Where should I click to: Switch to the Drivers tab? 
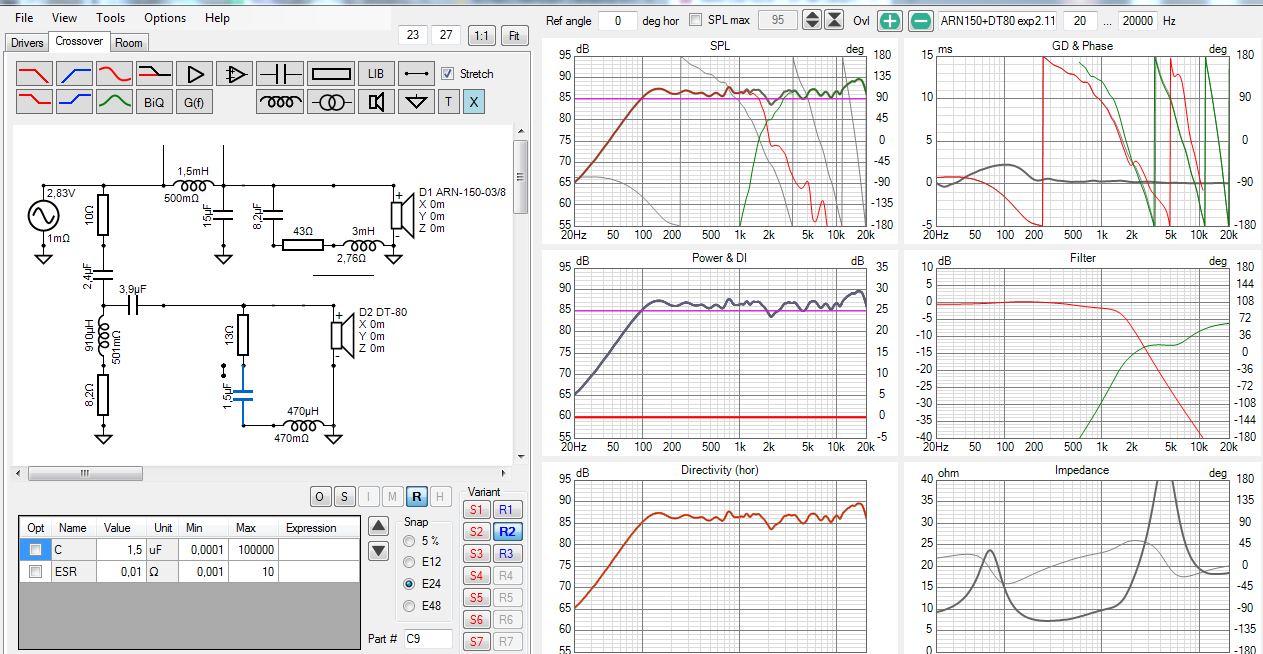pos(27,43)
